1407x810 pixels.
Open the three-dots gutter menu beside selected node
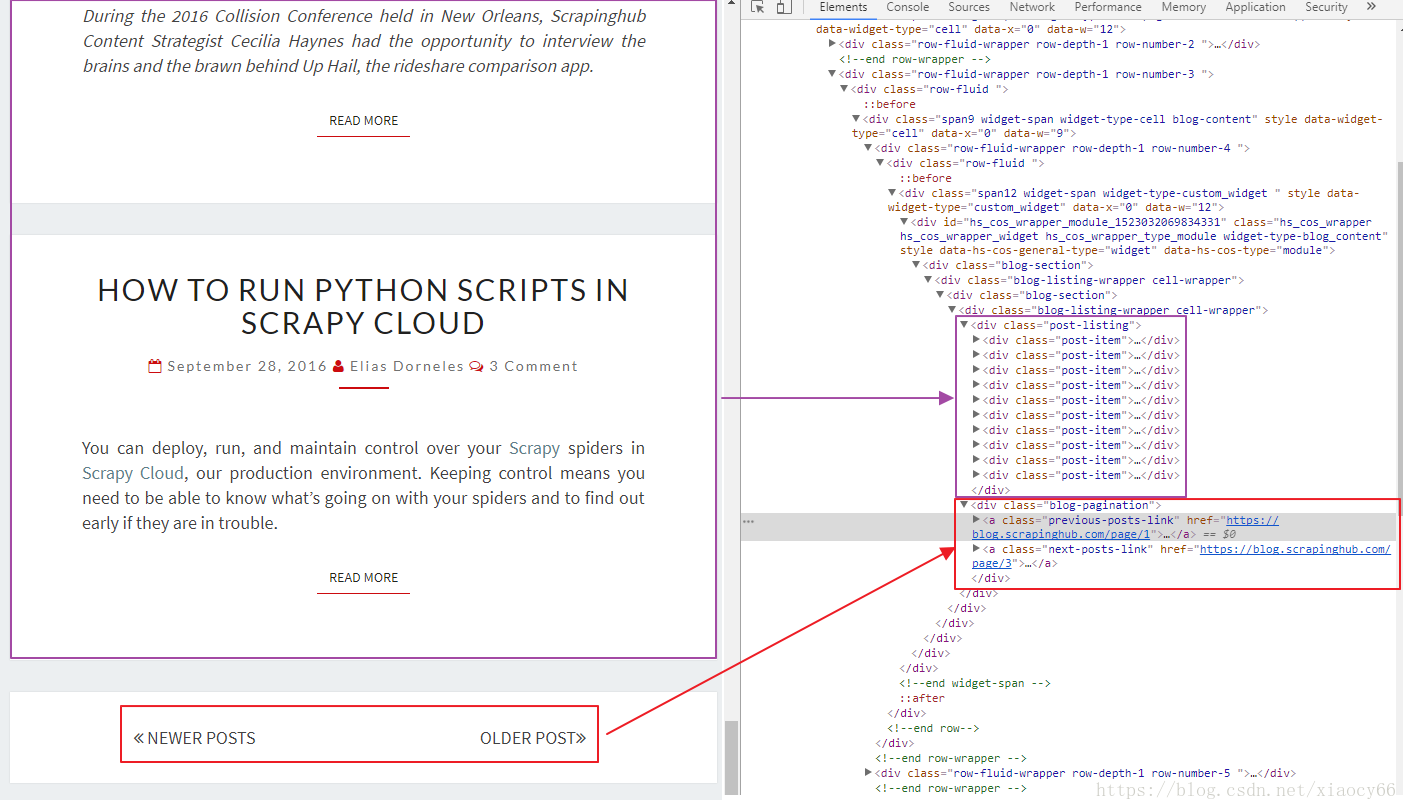point(748,521)
